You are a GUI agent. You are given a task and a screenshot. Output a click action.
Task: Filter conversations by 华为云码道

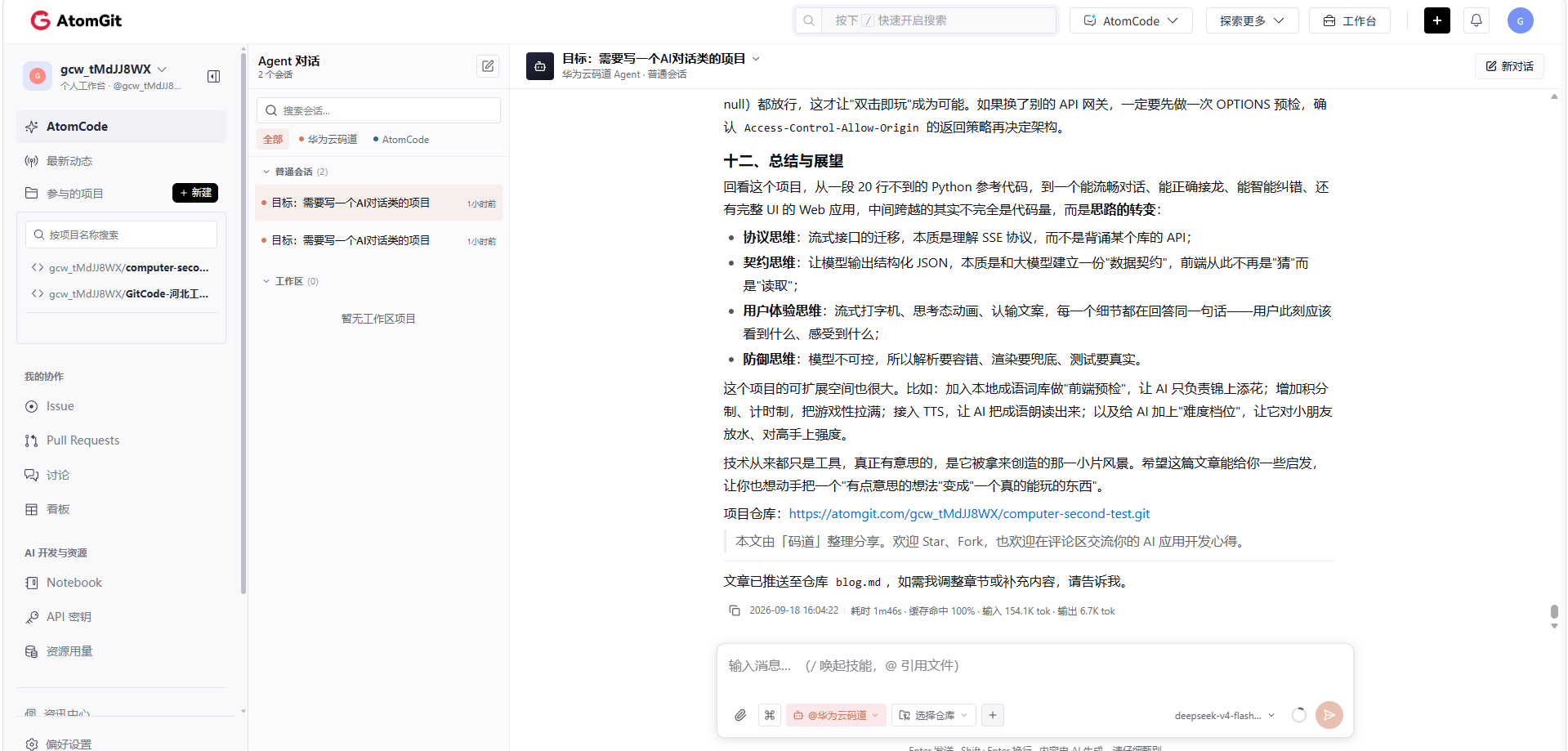coord(328,140)
